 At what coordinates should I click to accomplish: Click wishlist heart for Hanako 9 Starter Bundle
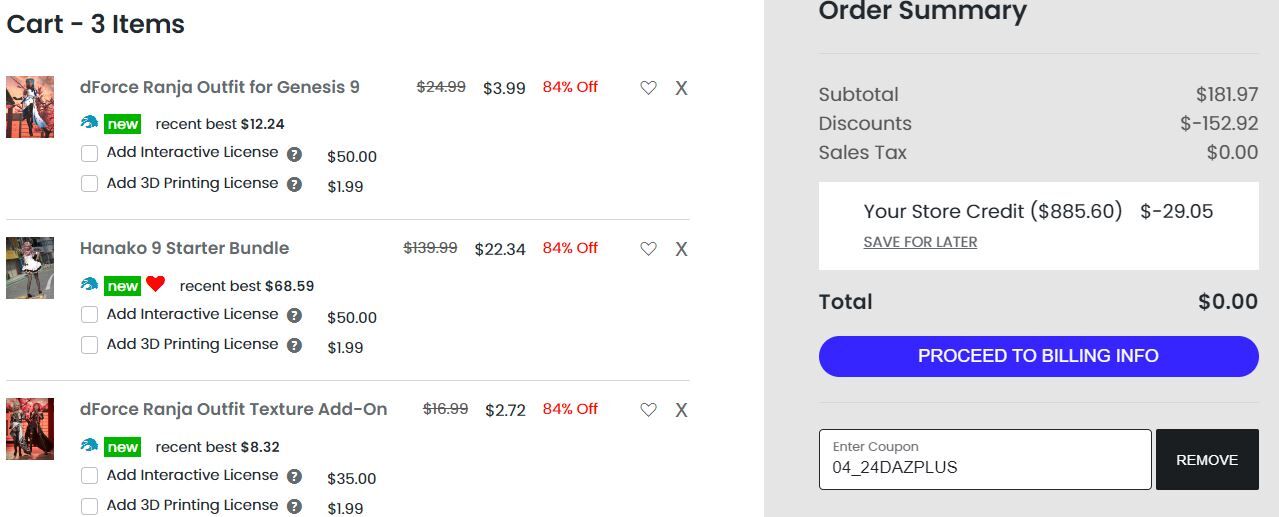pos(648,249)
